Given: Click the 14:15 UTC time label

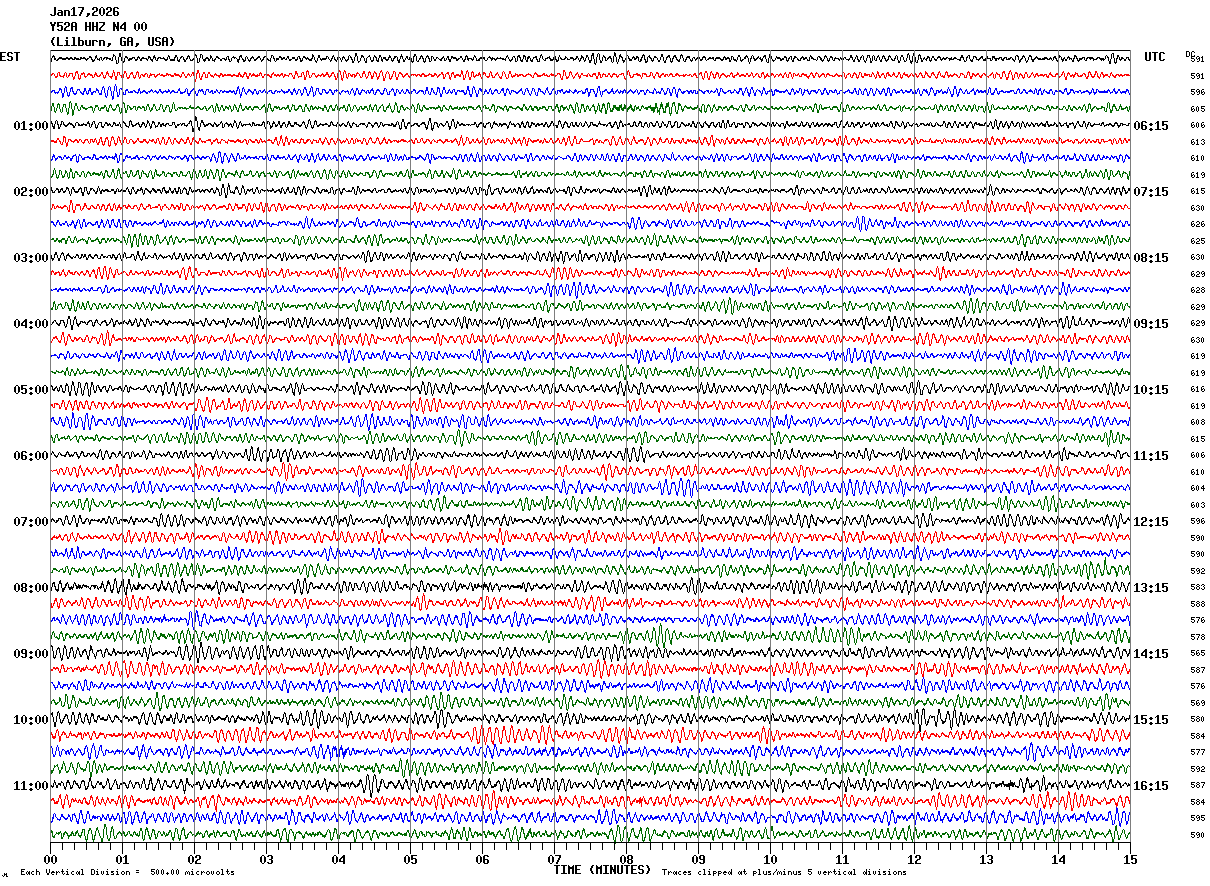Looking at the screenshot, I should click(x=1151, y=654).
